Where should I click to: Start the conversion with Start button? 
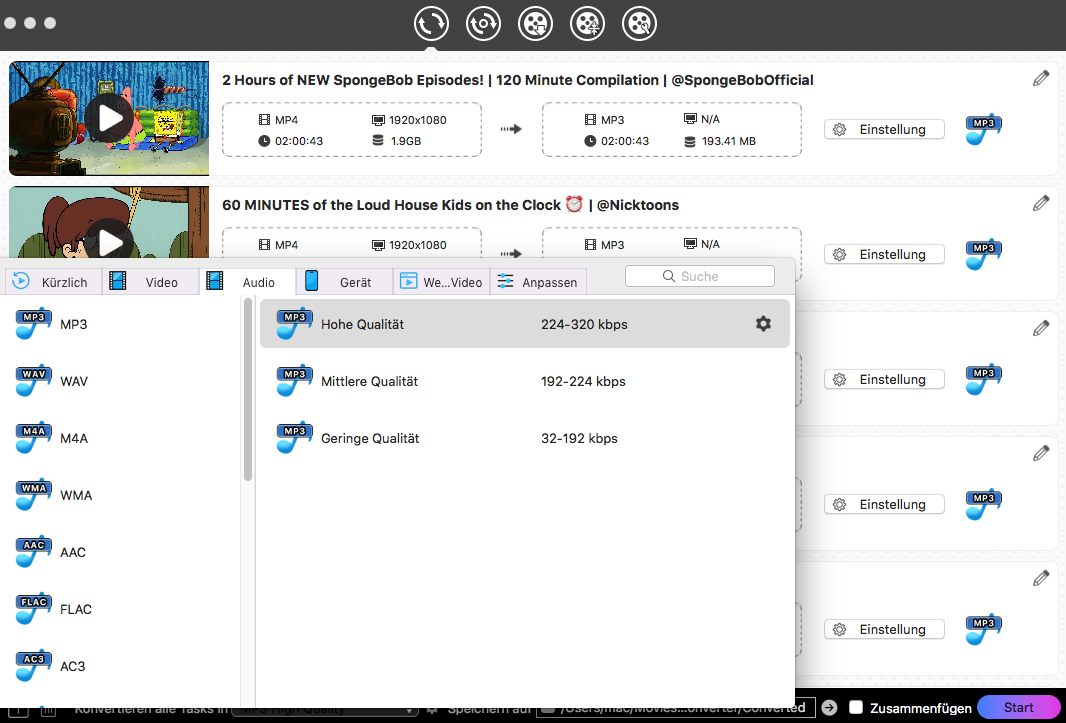[1018, 707]
